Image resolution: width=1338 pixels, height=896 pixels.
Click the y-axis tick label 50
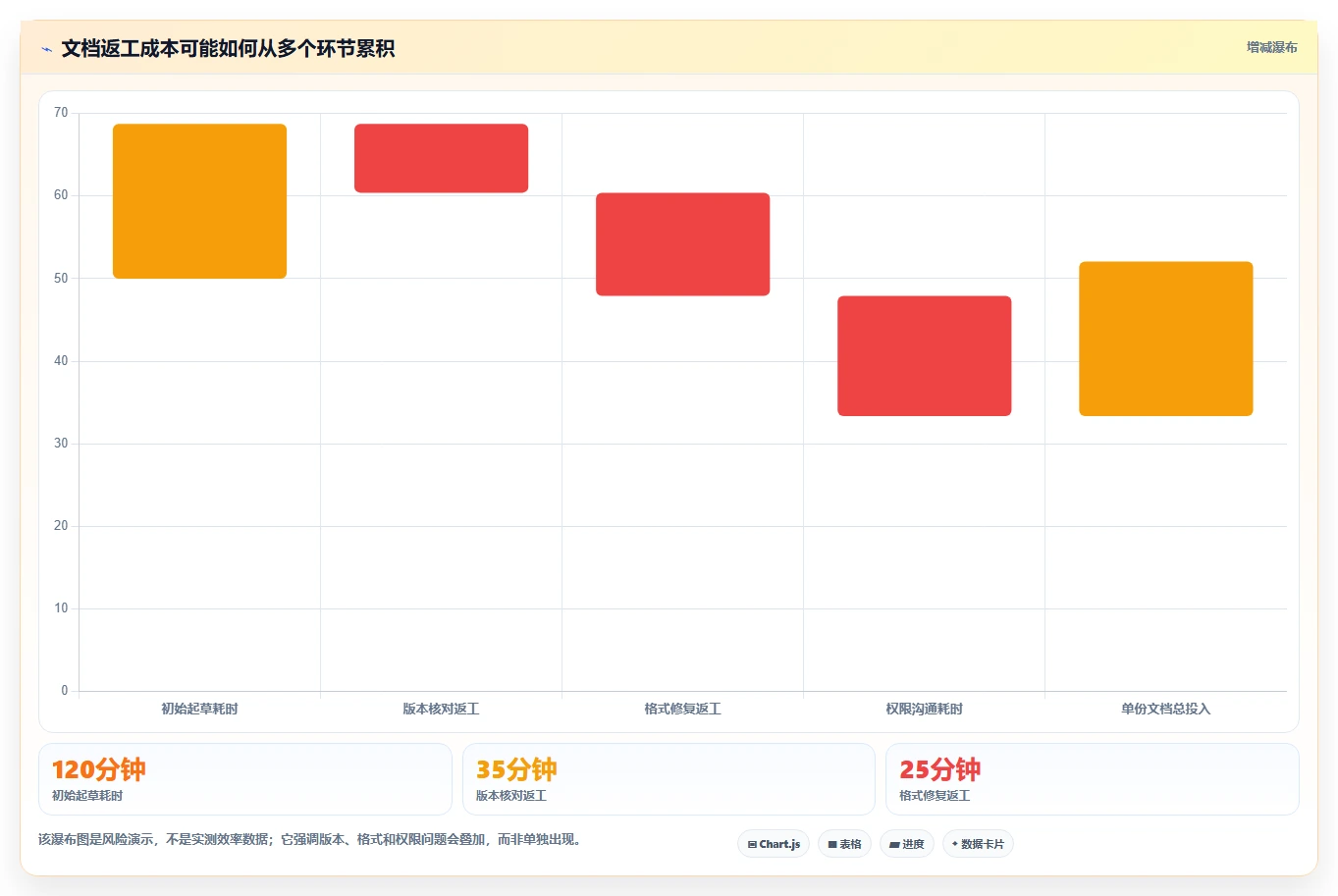click(x=61, y=278)
